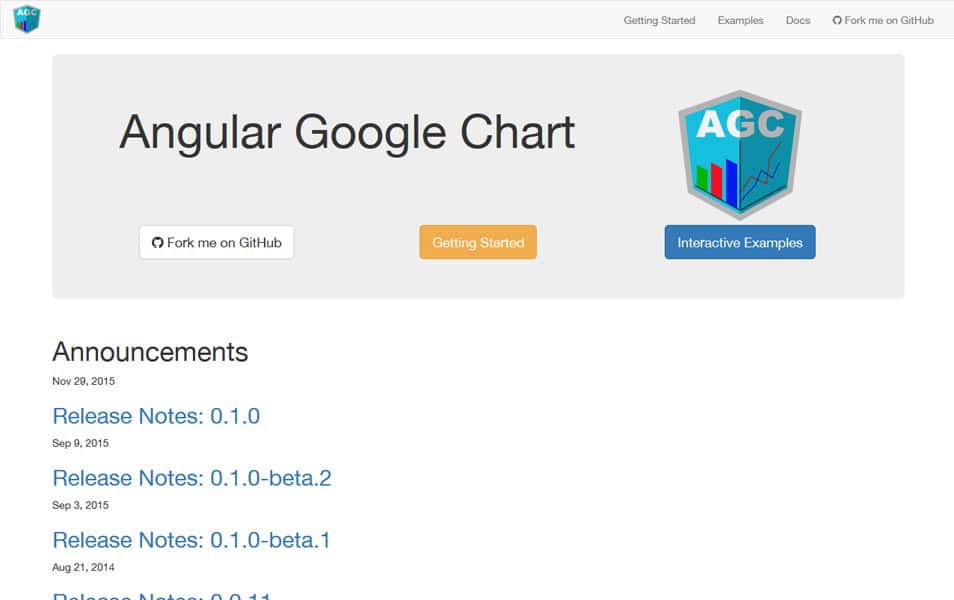This screenshot has width=954, height=600.
Task: Click the GitHub icon in the top navigation
Action: 837,20
